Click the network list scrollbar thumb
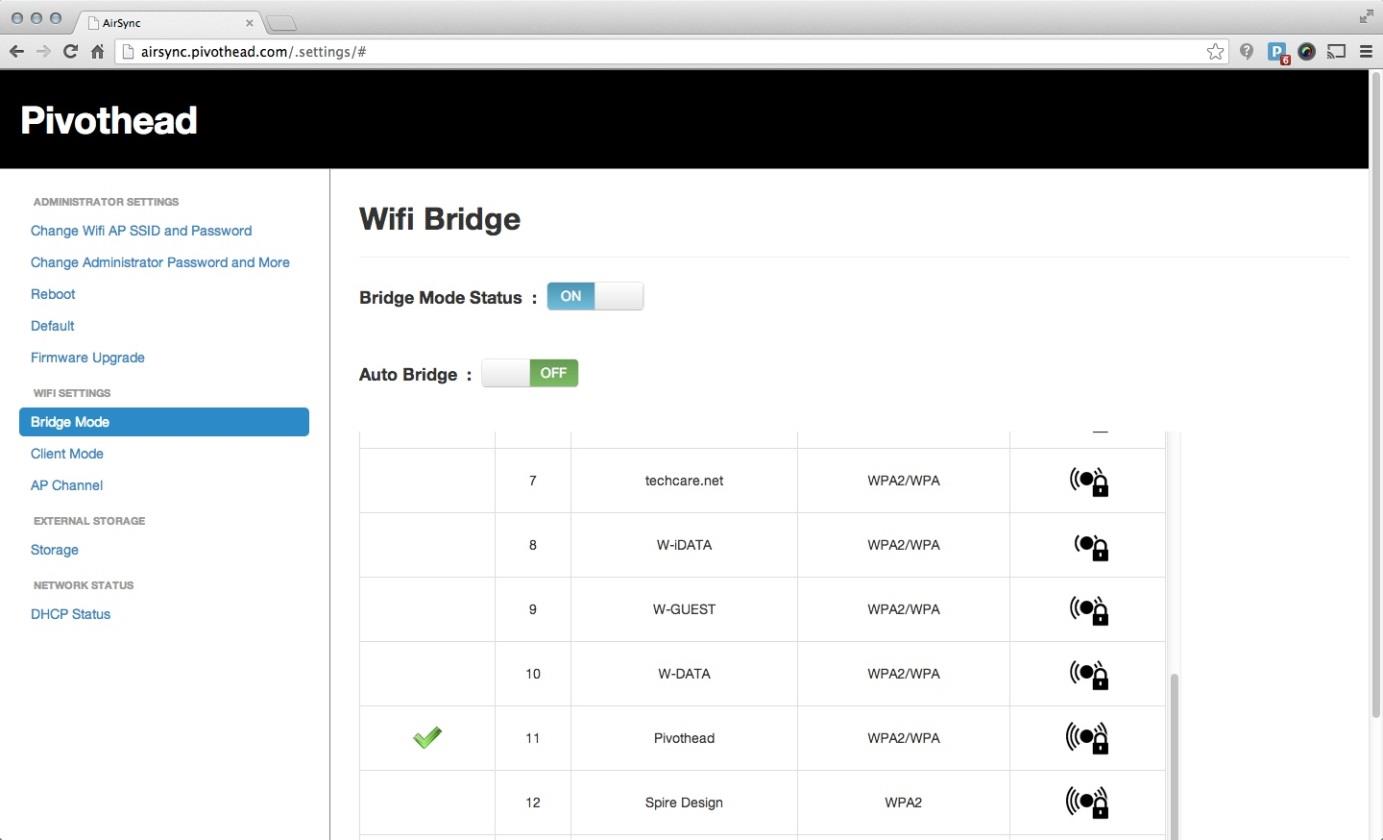This screenshot has width=1383, height=840. 1174,756
